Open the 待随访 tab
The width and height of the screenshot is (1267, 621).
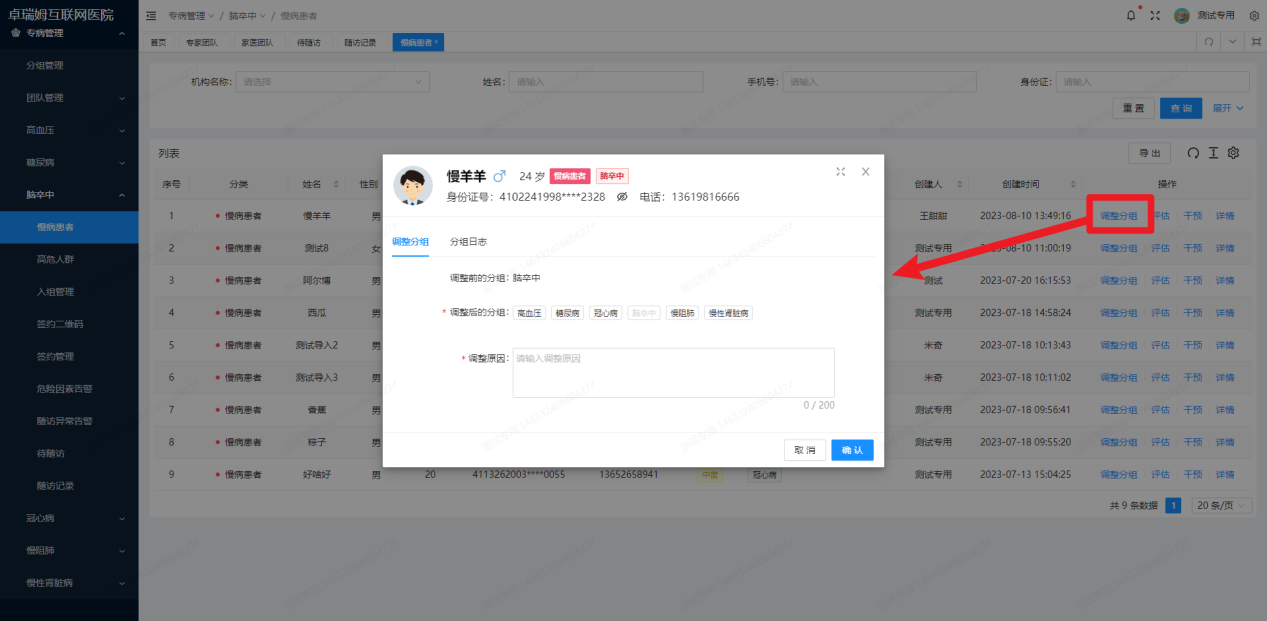[x=309, y=42]
